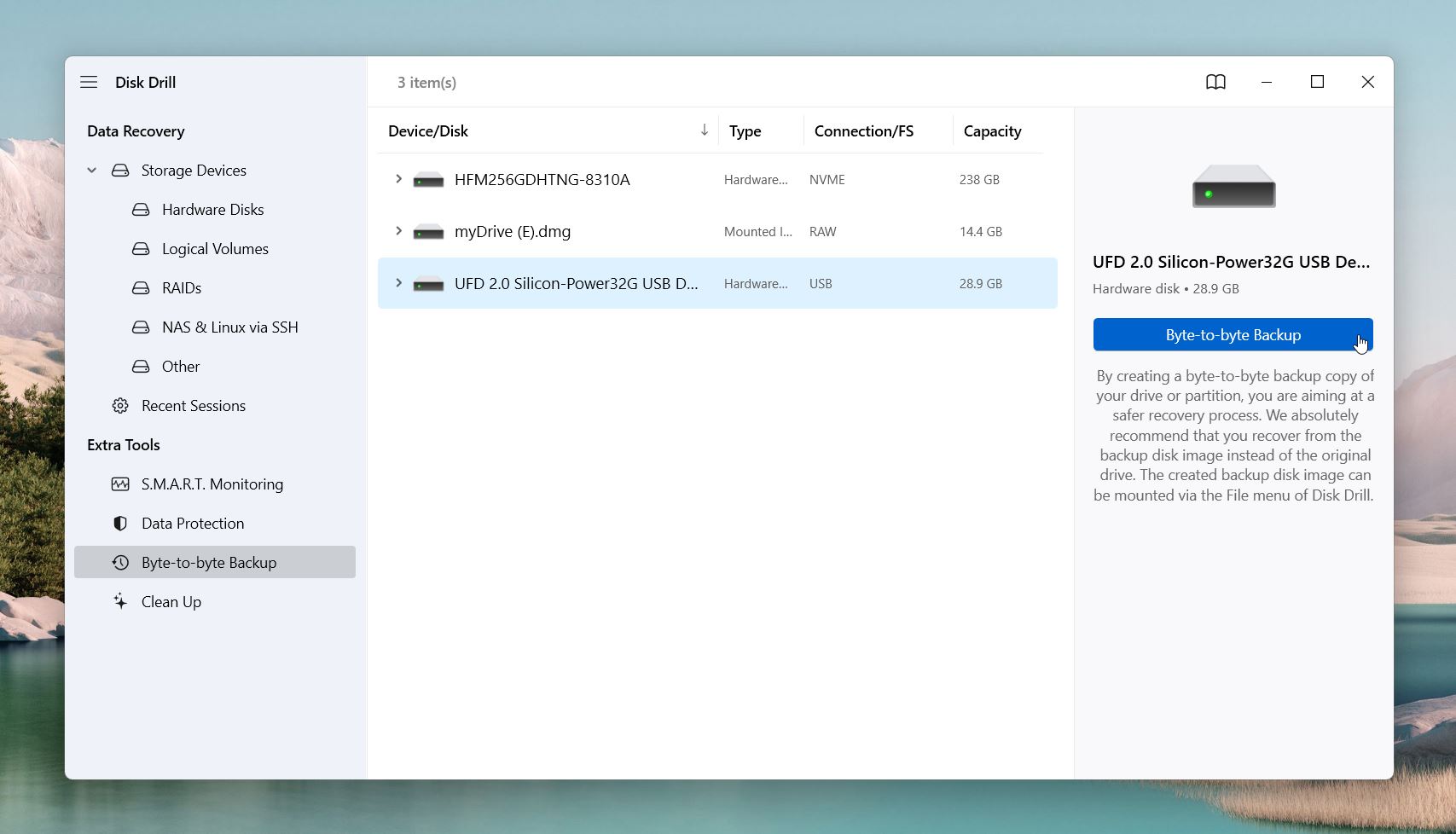Click the myDrive (E).dmg disk icon

click(428, 232)
